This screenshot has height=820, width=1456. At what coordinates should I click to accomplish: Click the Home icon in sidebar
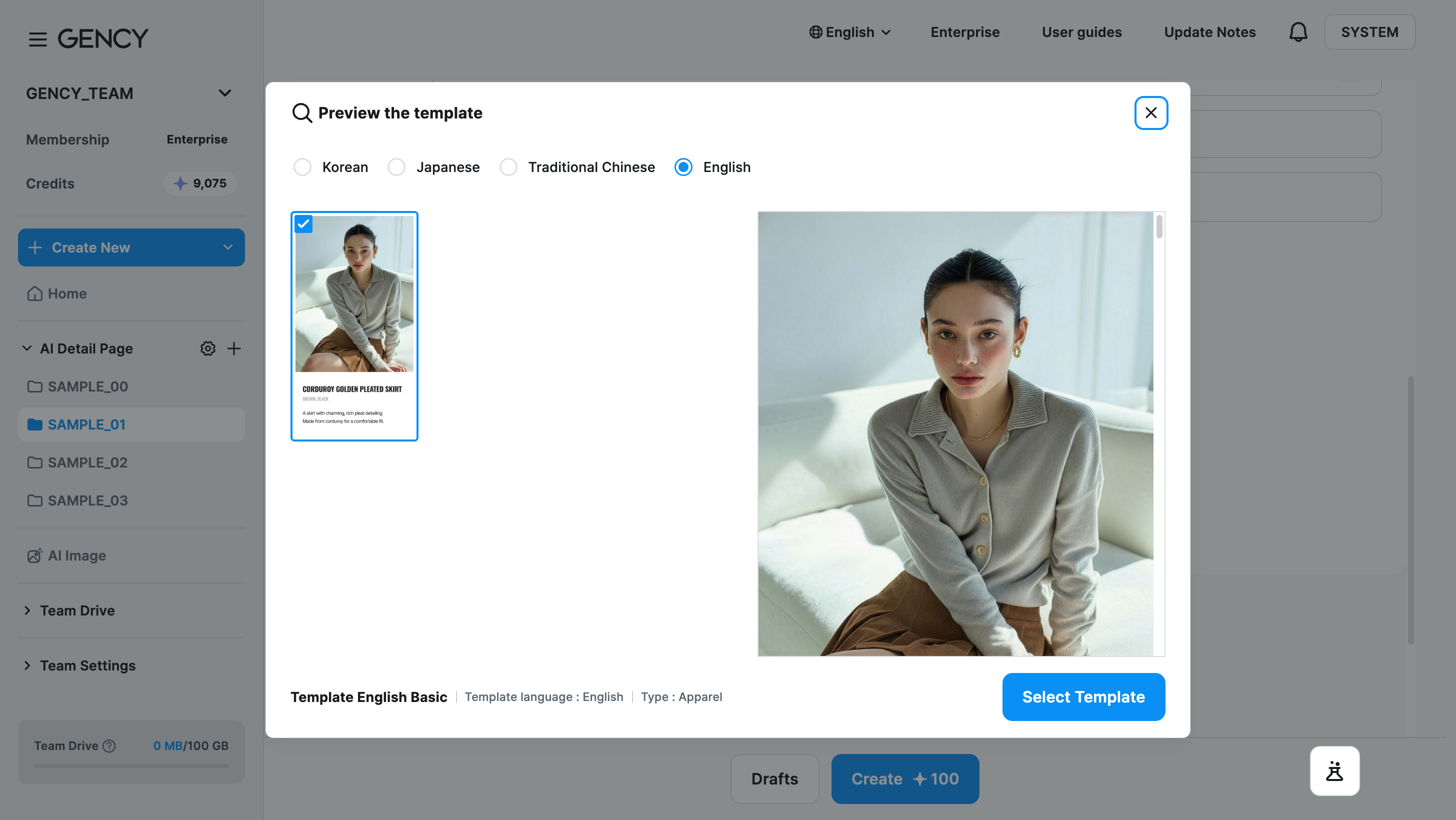(34, 293)
